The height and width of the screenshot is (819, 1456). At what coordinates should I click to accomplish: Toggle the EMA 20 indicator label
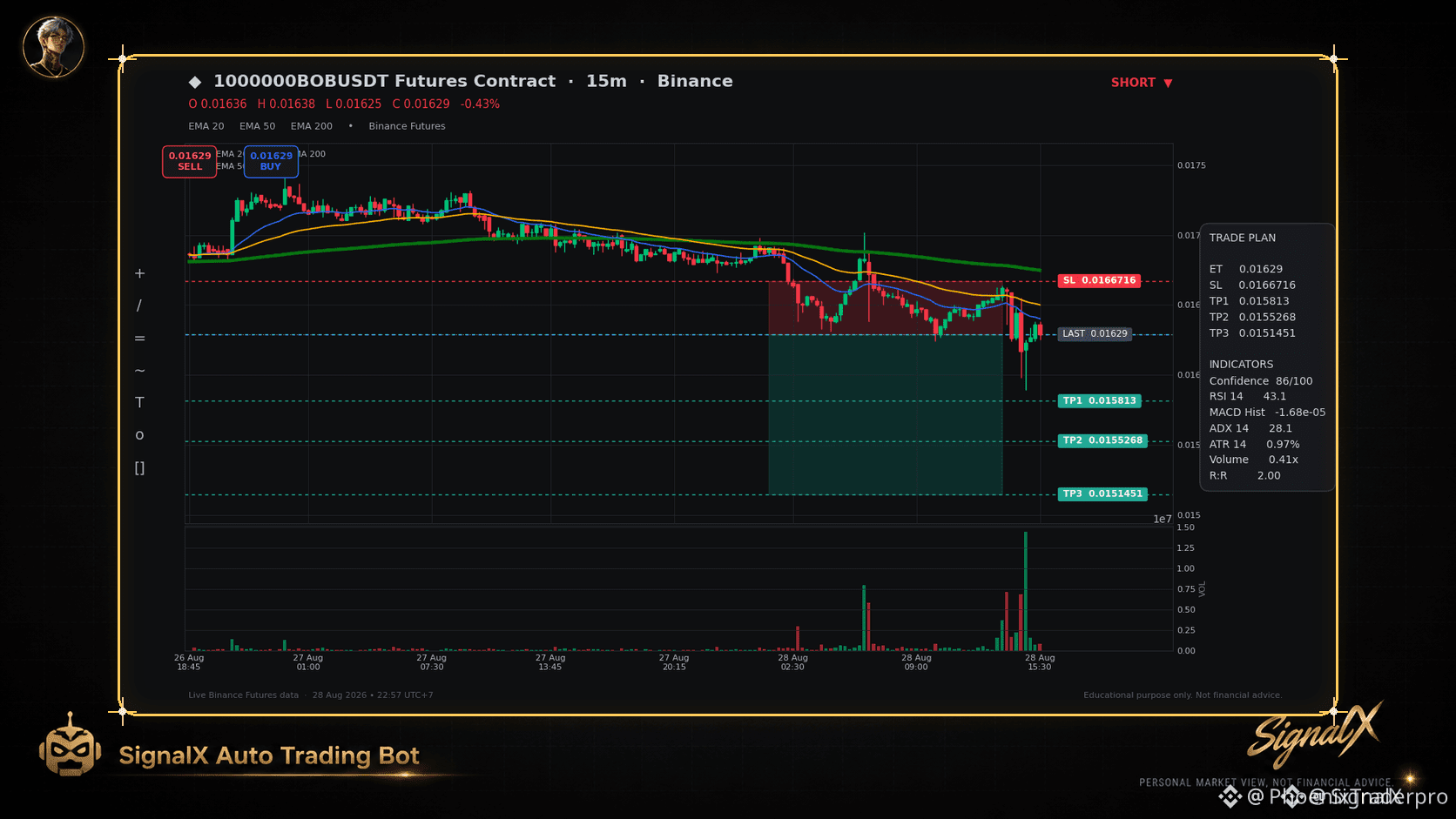pyautogui.click(x=206, y=126)
